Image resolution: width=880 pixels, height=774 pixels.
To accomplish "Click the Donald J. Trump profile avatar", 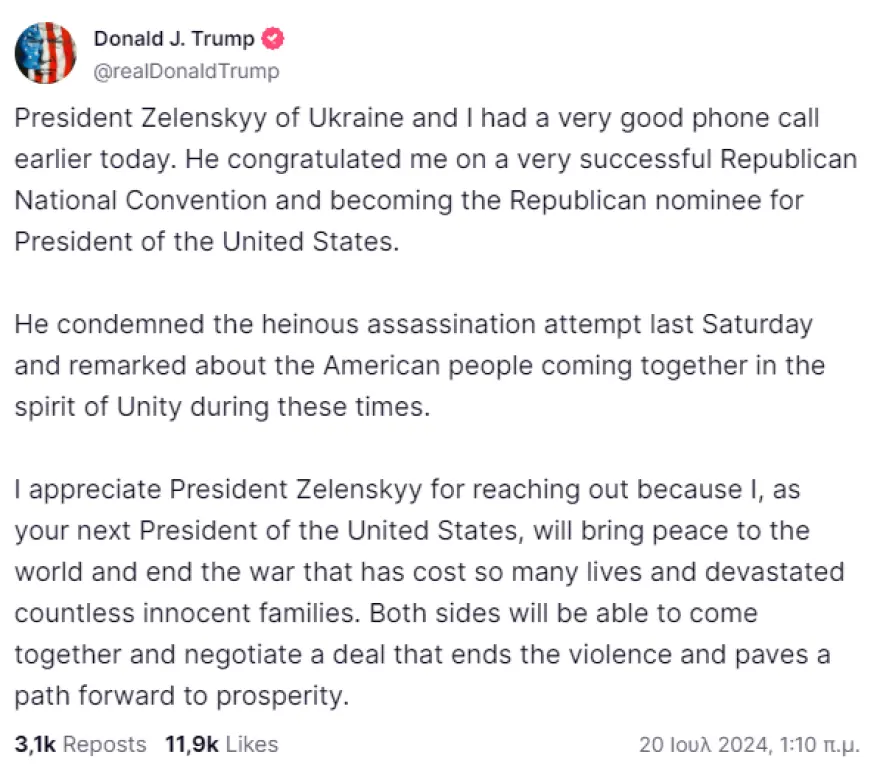I will click(x=45, y=53).
